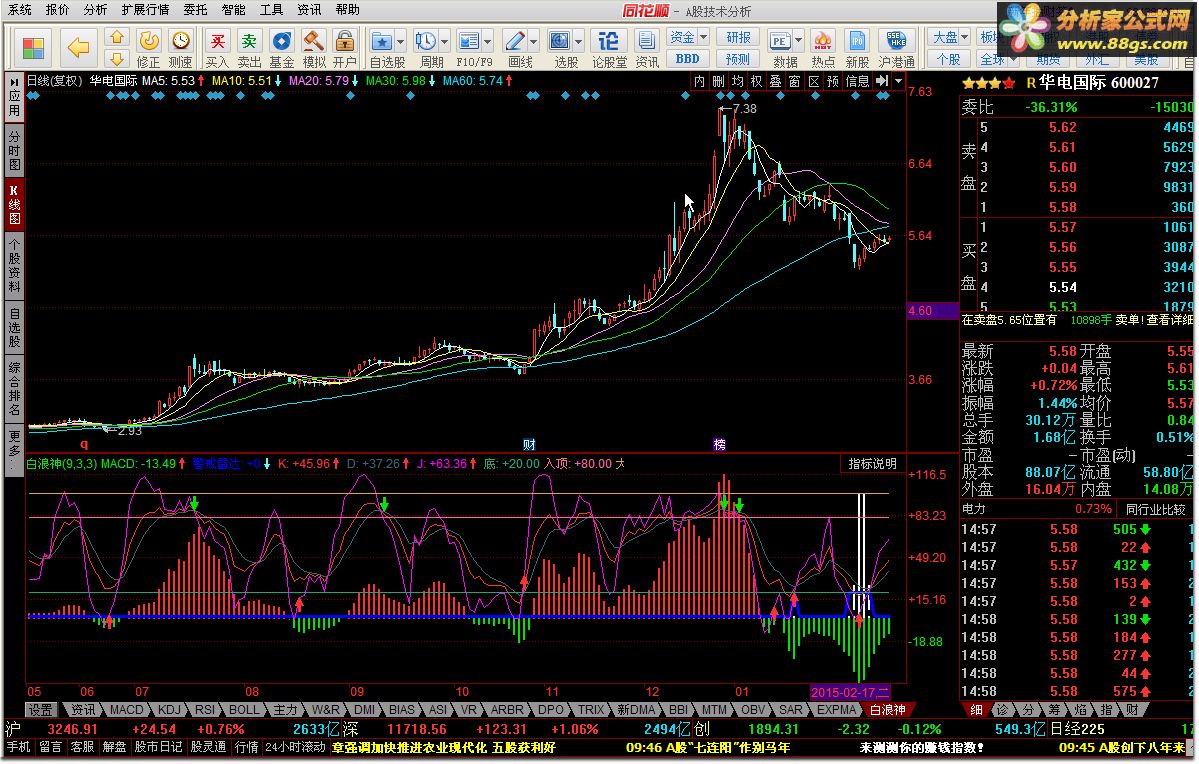This screenshot has height=764, width=1199.
Task: Click the 研报 research report button
Action: click(x=738, y=37)
